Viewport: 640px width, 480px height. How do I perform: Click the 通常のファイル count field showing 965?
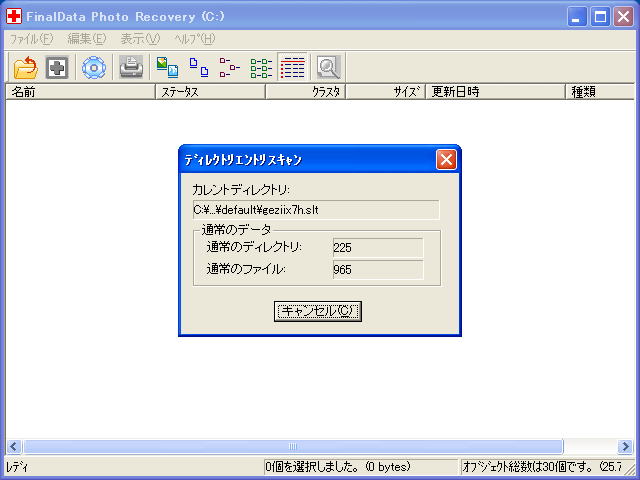coord(378,270)
